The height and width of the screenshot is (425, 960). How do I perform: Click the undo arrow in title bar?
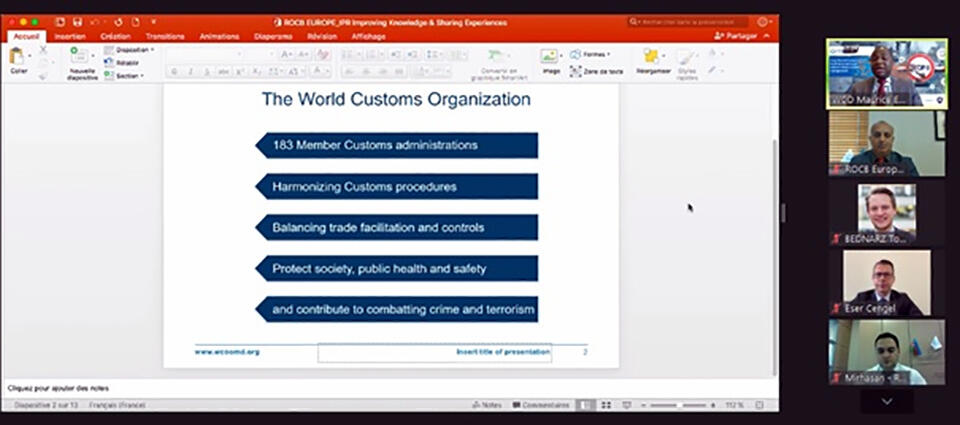[95, 22]
